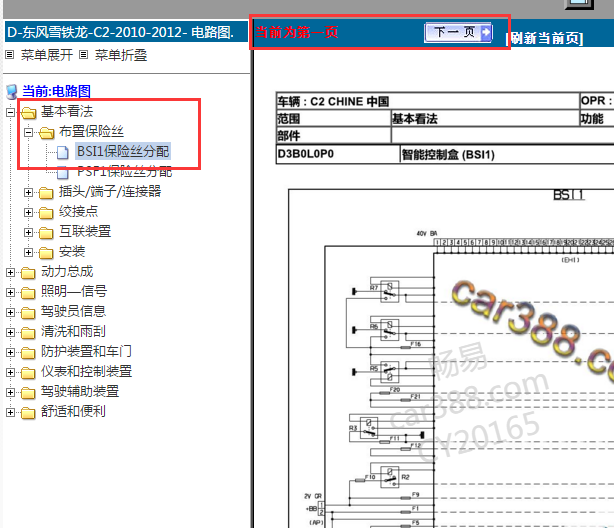Open the 舒适和便利 folder label
Screen dimensions: 614x528
(x=74, y=411)
